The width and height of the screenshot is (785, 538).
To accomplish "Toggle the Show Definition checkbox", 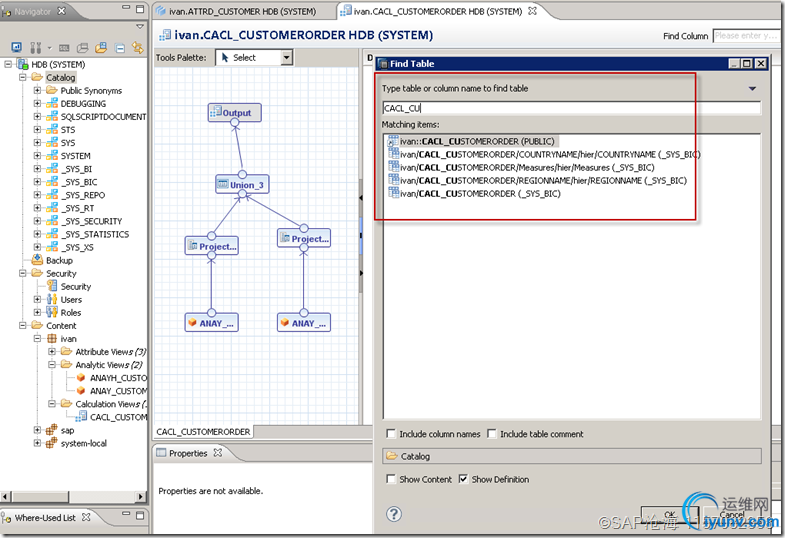I will coord(463,479).
